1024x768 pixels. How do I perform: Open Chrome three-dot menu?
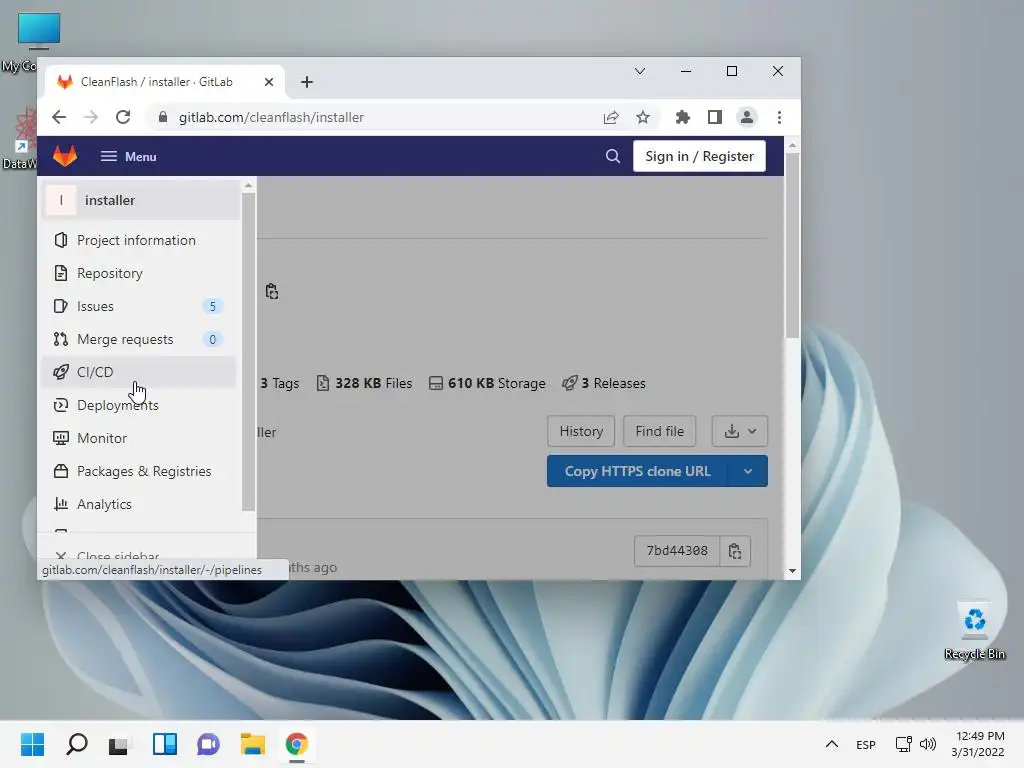click(x=779, y=118)
